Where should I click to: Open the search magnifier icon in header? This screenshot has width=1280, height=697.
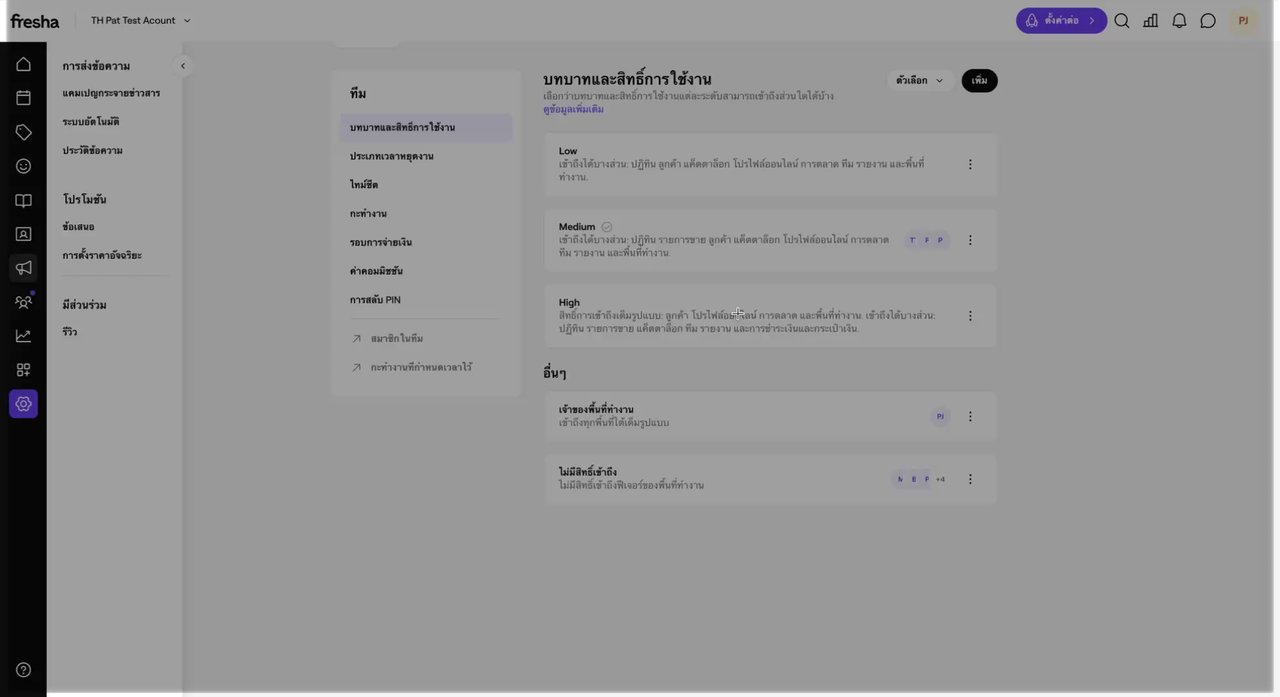(x=1122, y=21)
